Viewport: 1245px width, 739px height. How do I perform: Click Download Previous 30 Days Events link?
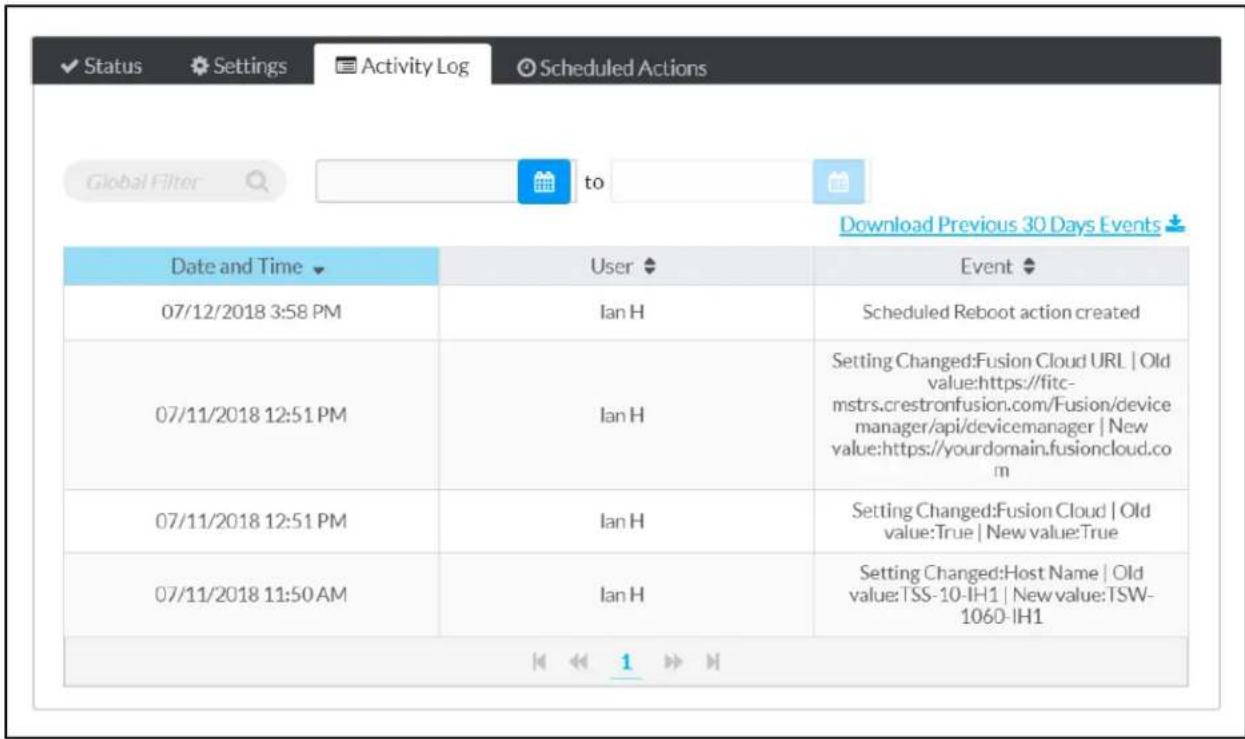click(x=1002, y=224)
